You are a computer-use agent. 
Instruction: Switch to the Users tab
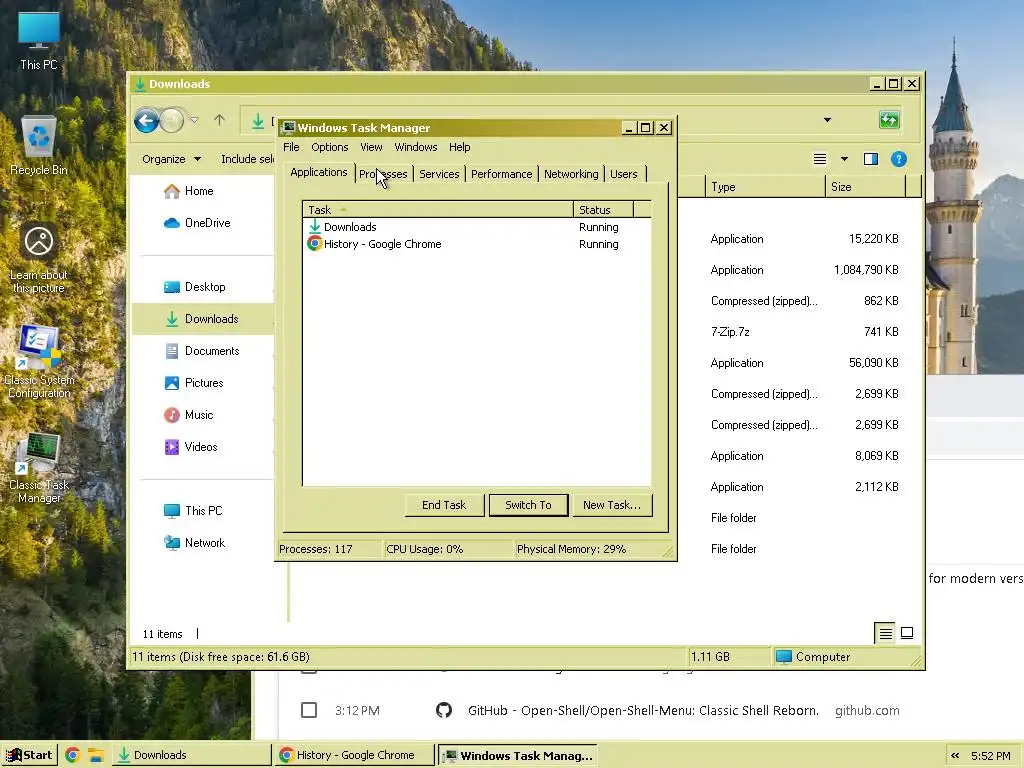tap(624, 174)
